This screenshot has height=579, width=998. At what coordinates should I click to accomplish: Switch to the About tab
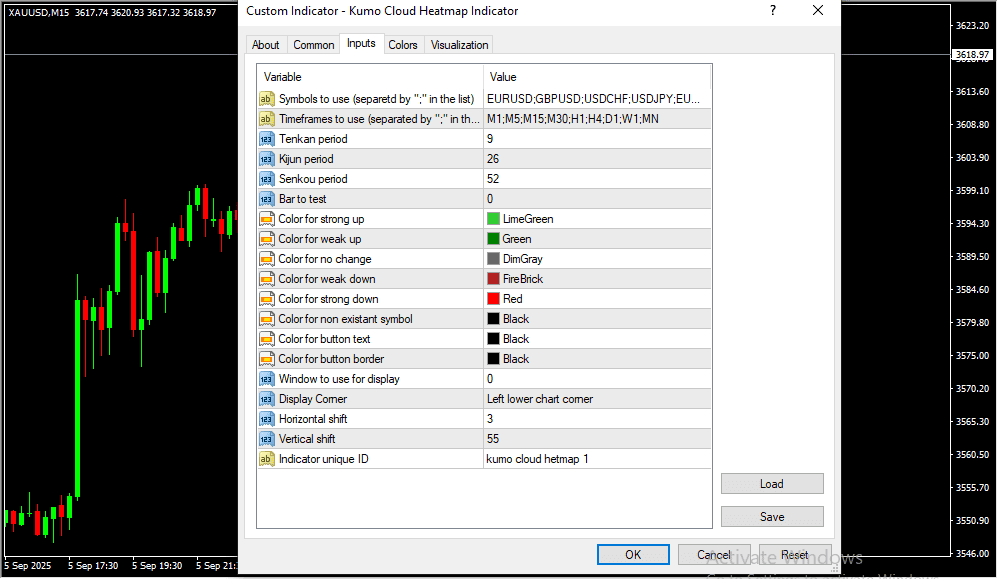click(x=266, y=45)
